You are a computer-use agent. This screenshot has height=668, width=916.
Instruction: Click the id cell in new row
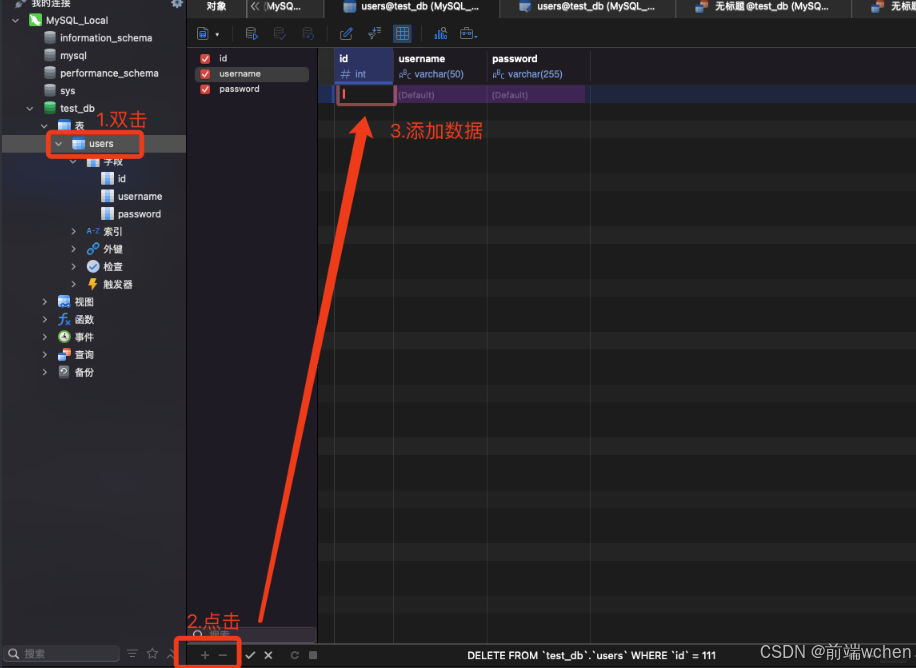coord(365,95)
